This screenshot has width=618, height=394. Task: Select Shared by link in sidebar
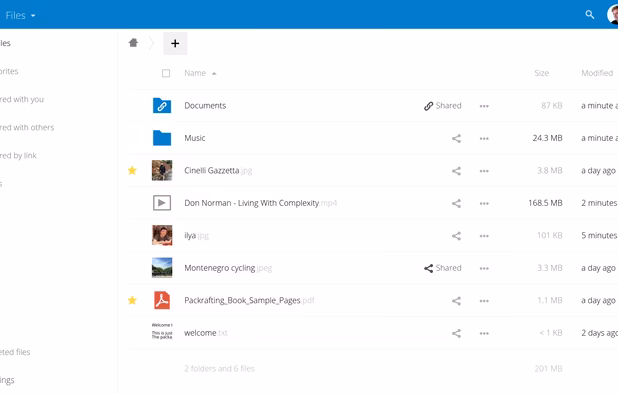(18, 156)
